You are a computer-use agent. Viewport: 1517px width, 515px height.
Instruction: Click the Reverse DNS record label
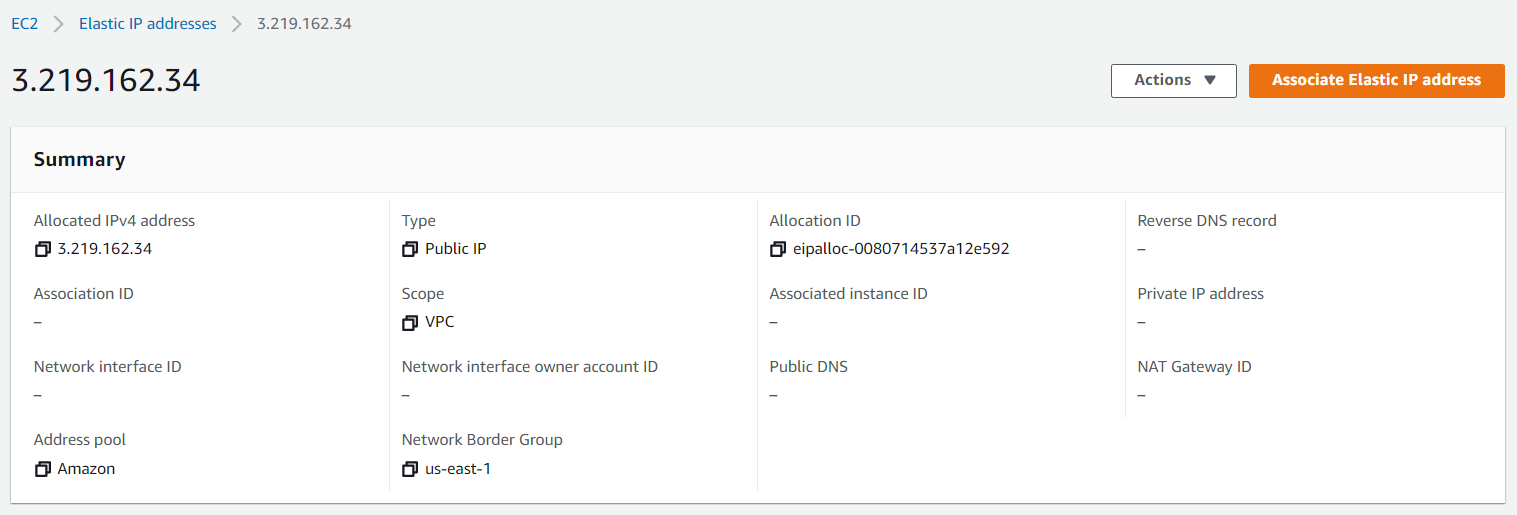1207,221
